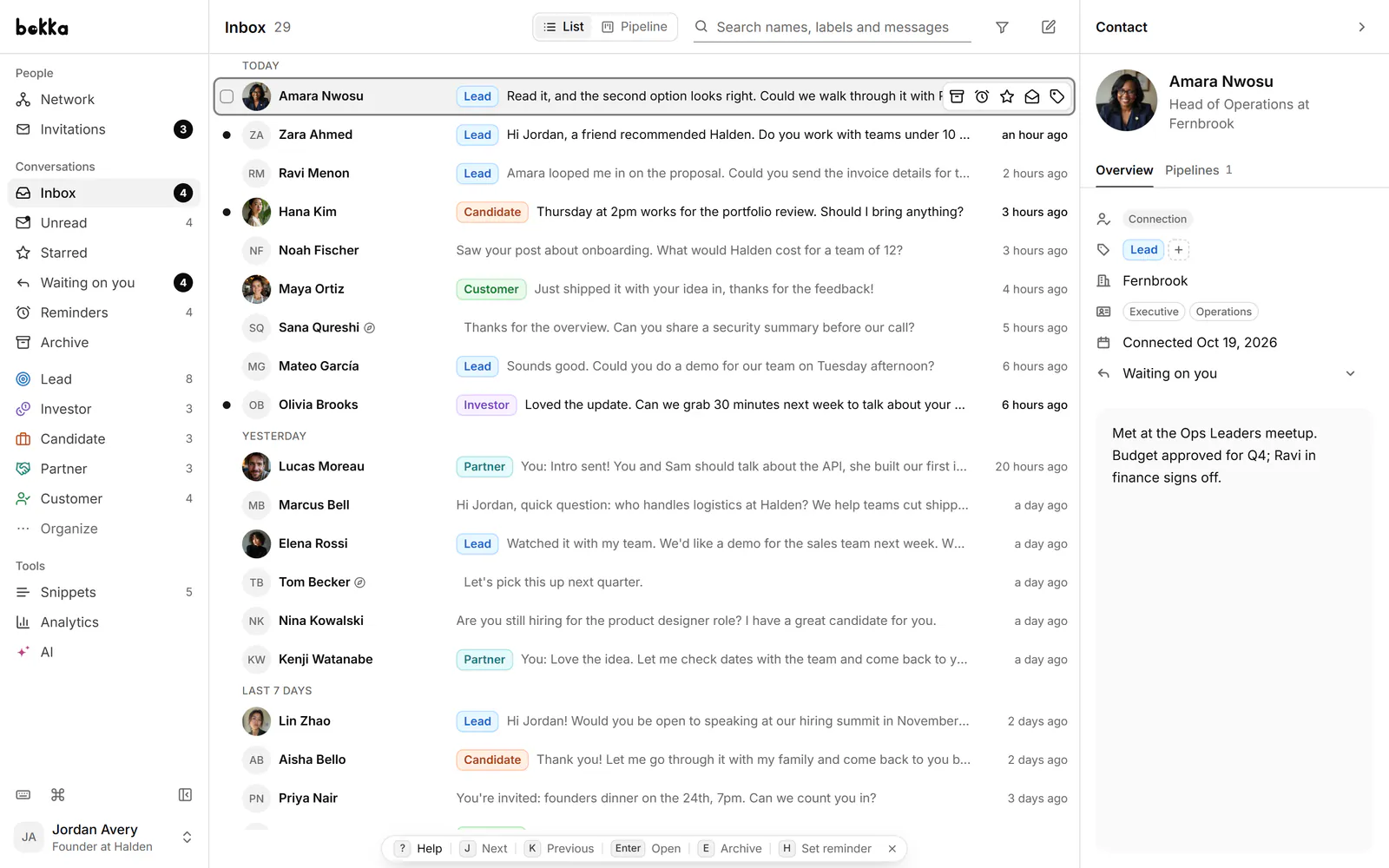This screenshot has width=1389, height=868.
Task: Click Archive in shortcut bar
Action: (730, 849)
